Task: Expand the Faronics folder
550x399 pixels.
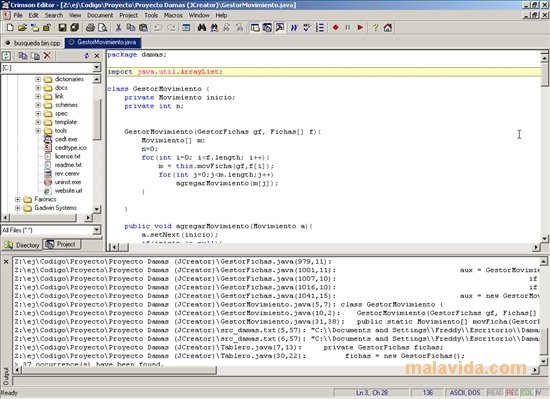Action: point(18,200)
